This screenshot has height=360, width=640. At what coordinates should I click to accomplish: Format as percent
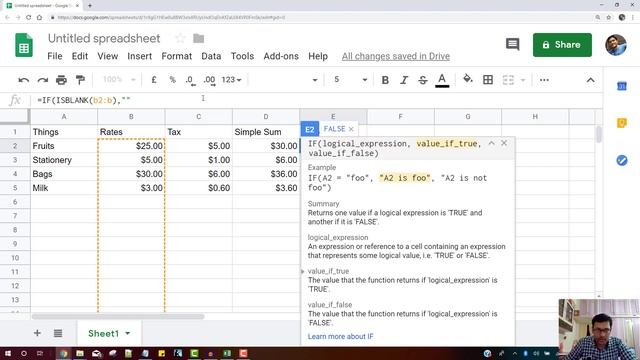pos(172,80)
